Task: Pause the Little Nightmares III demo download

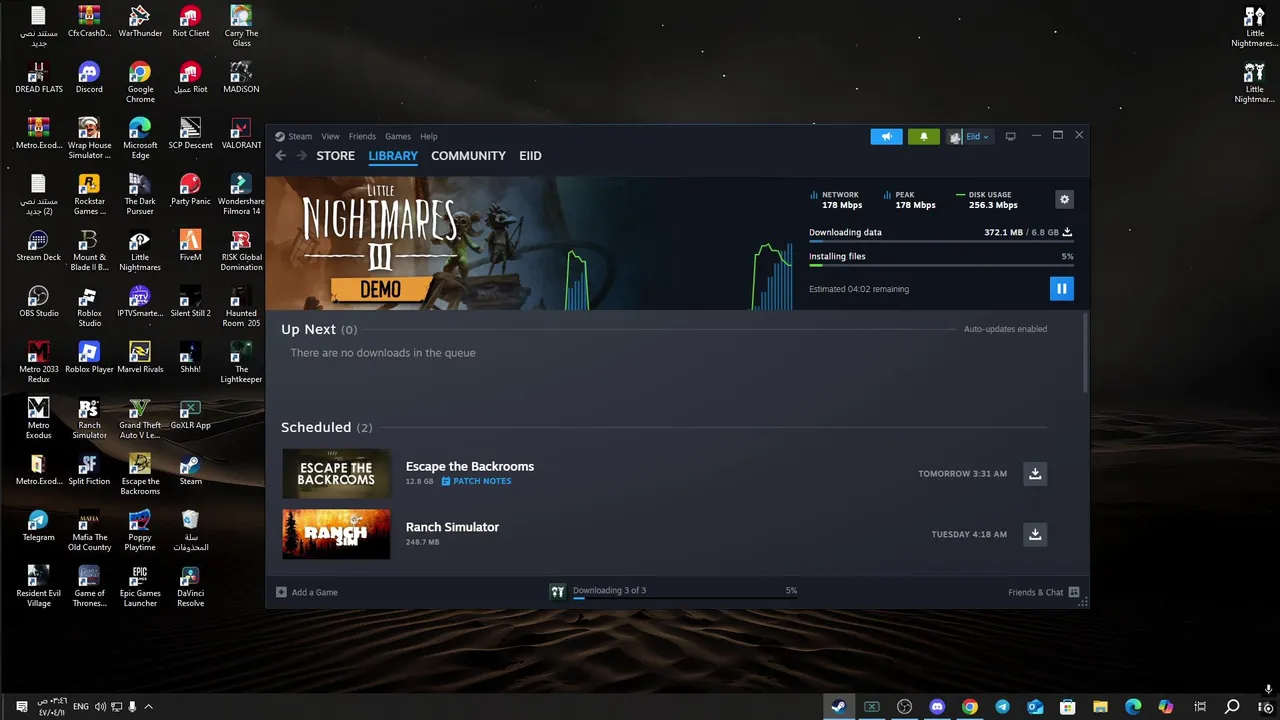Action: 1061,289
